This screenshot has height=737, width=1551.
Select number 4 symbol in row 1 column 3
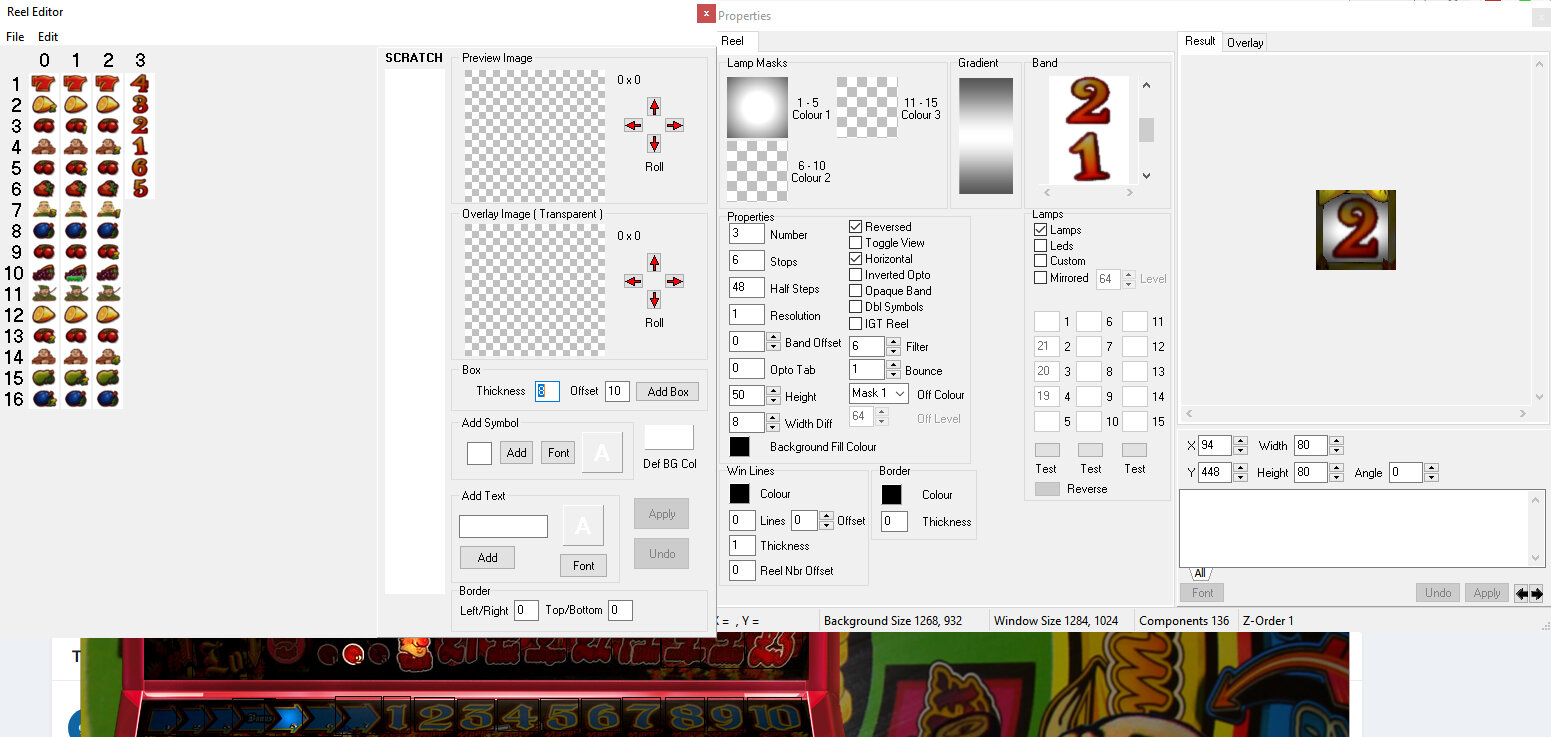coord(140,83)
